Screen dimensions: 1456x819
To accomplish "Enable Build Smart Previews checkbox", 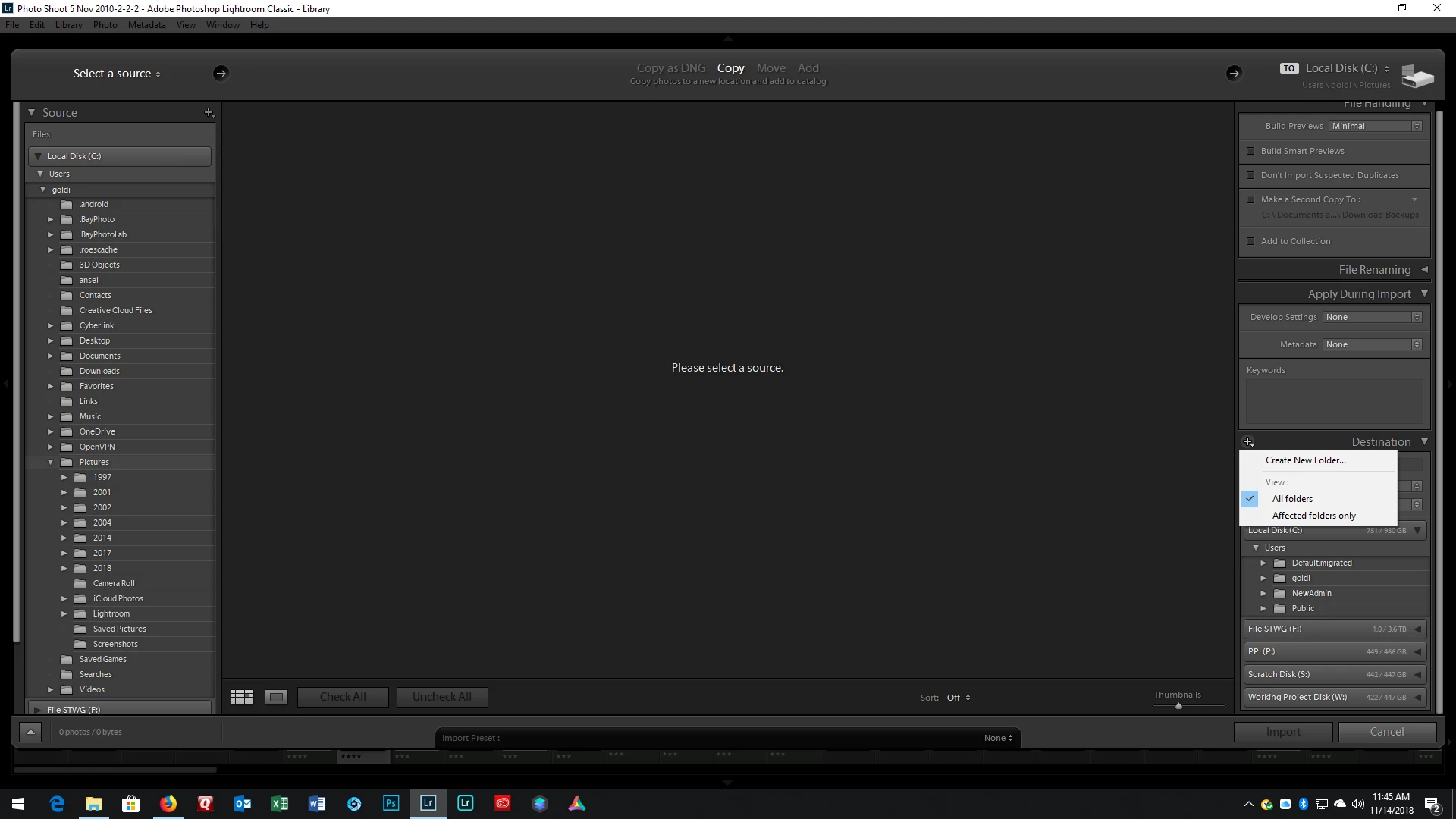I will coord(1250,151).
